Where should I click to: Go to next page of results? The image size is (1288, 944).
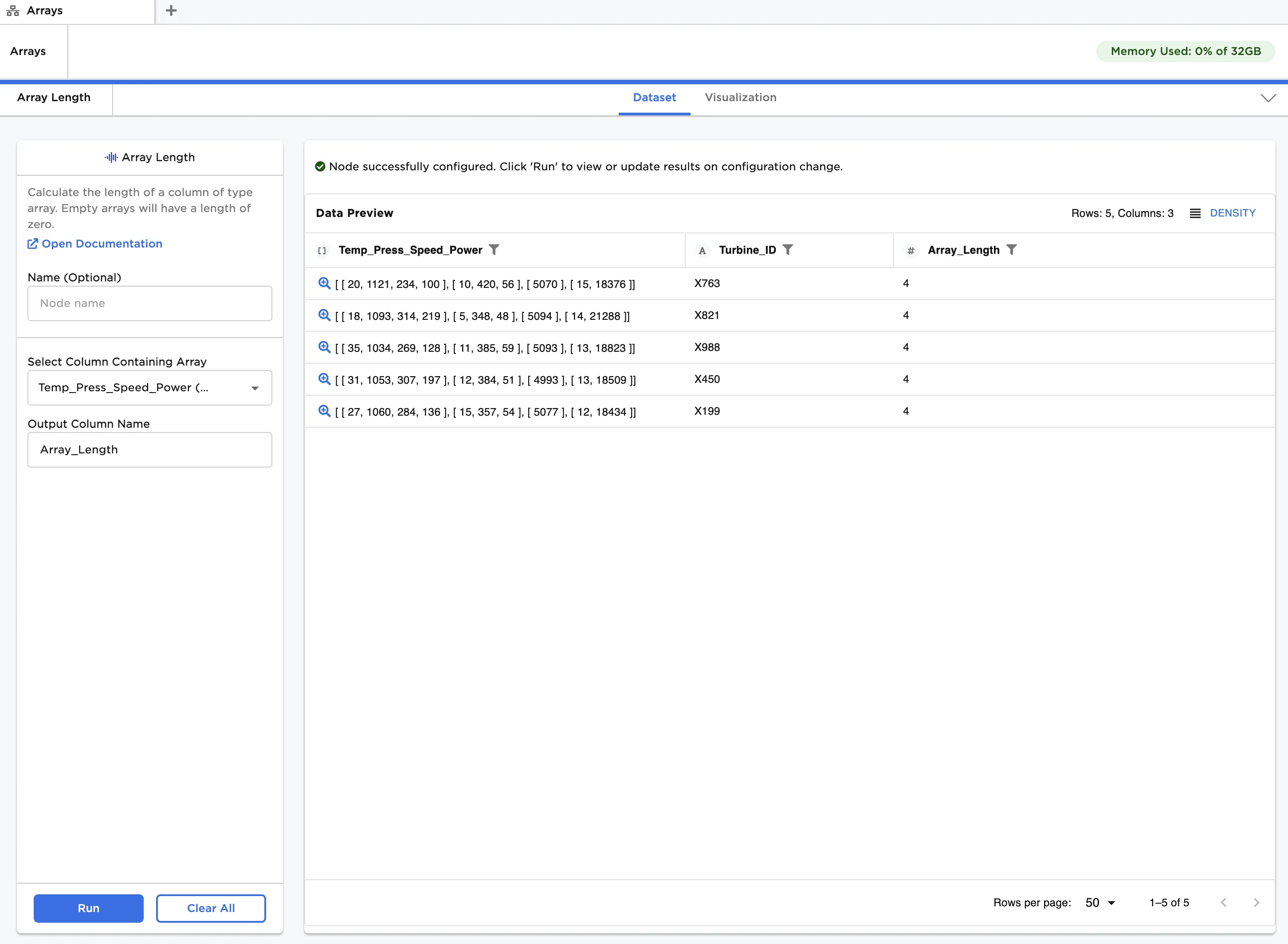click(1256, 903)
